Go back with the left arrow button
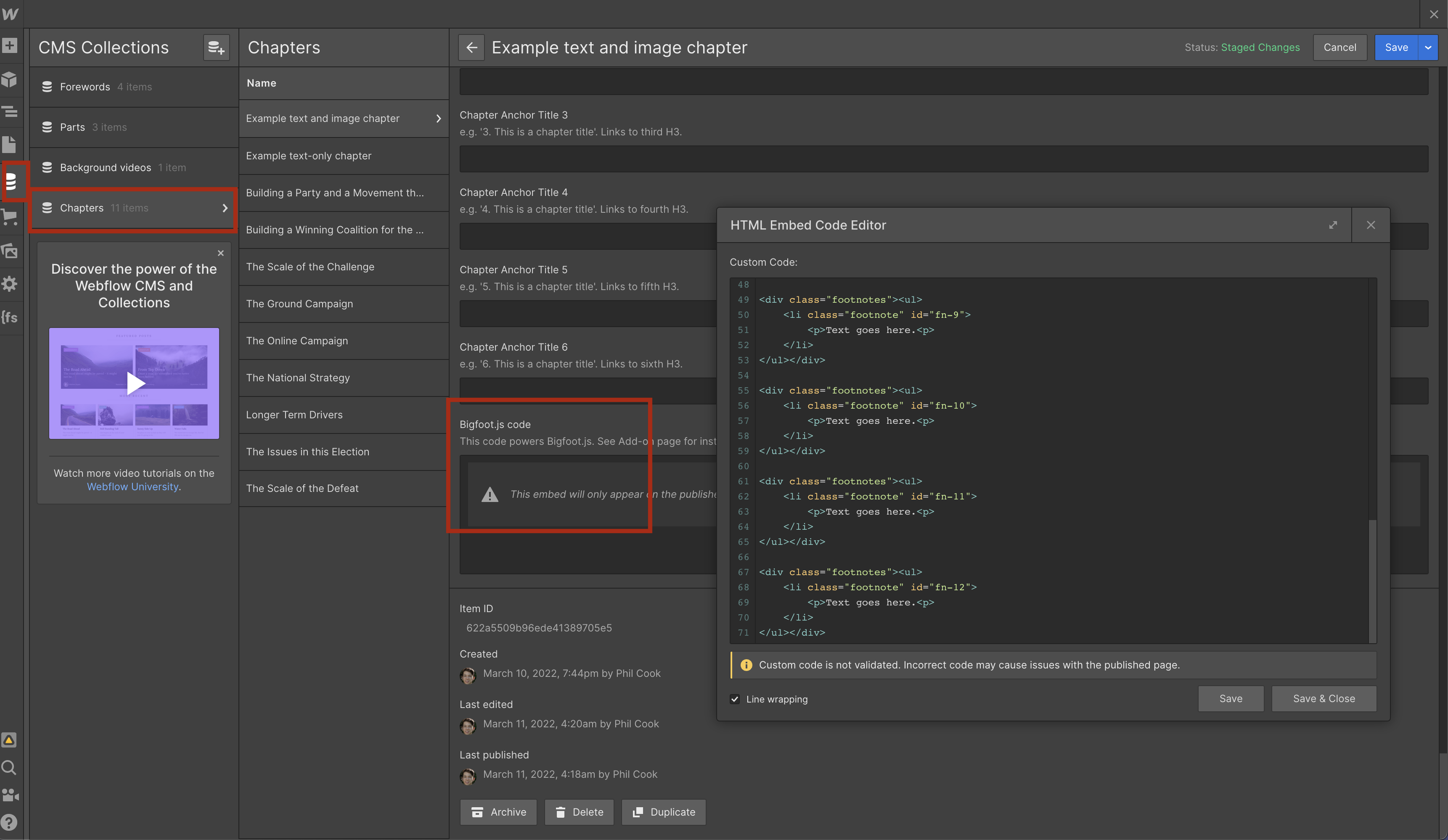This screenshot has height=840, width=1448. [x=471, y=48]
